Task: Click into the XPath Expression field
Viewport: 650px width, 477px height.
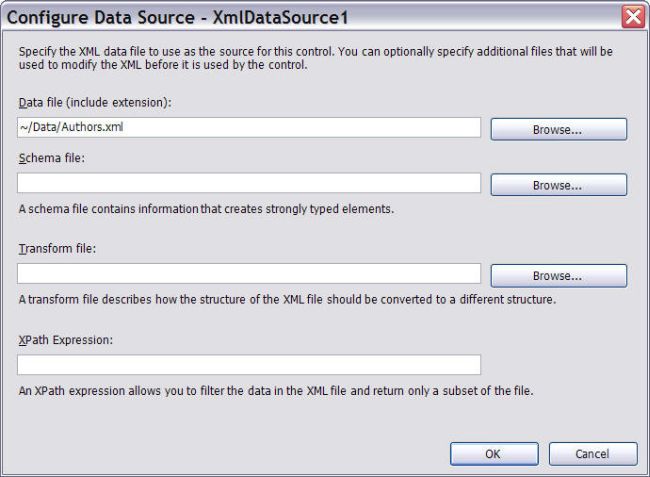Action: pos(249,365)
